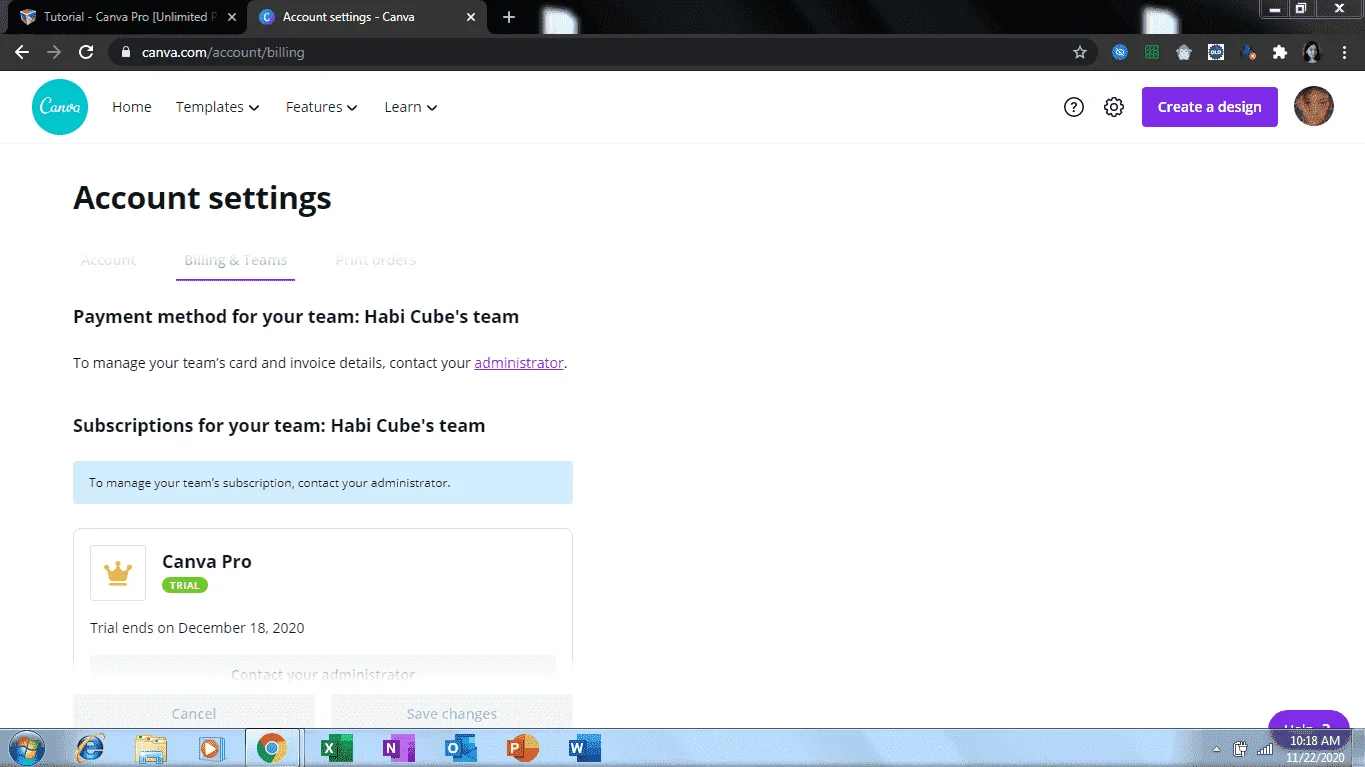Check network signal tray icon
The width and height of the screenshot is (1365, 767).
point(1266,748)
